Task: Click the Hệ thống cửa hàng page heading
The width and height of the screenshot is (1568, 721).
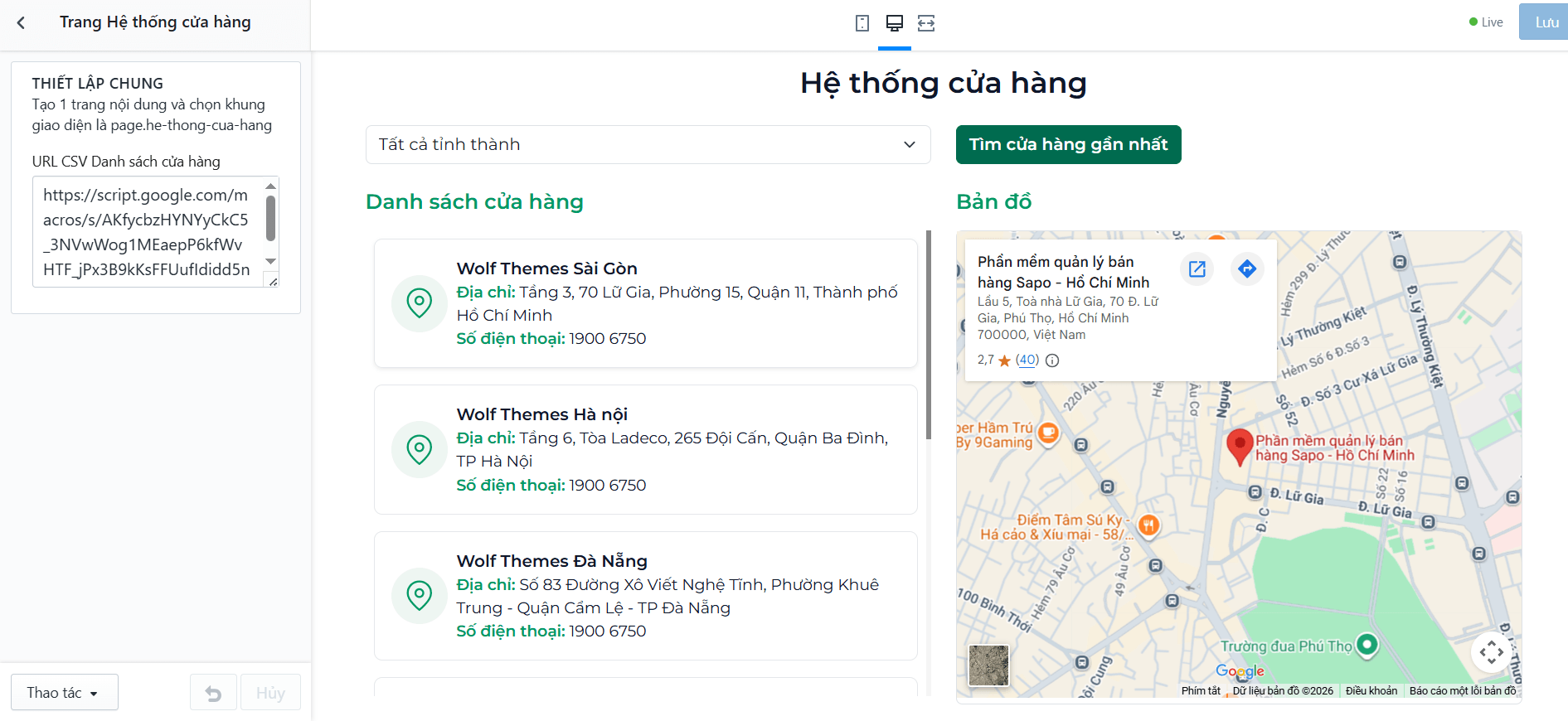Action: pos(944,83)
